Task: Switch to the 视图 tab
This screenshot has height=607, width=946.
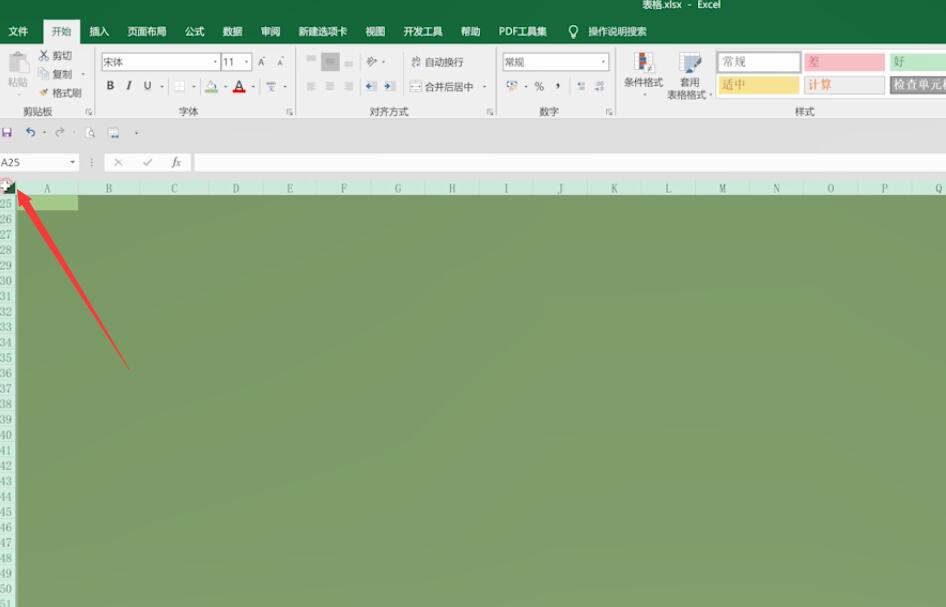Action: [375, 31]
